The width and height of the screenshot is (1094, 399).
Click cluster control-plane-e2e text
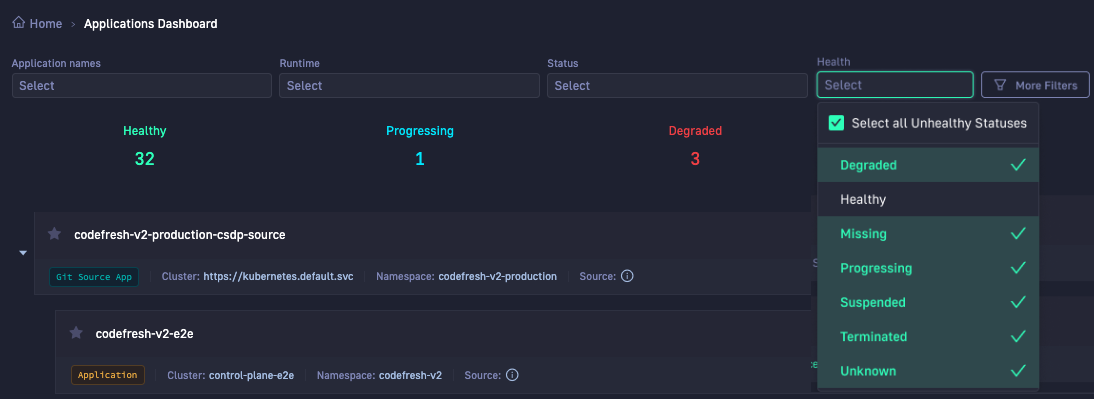251,375
